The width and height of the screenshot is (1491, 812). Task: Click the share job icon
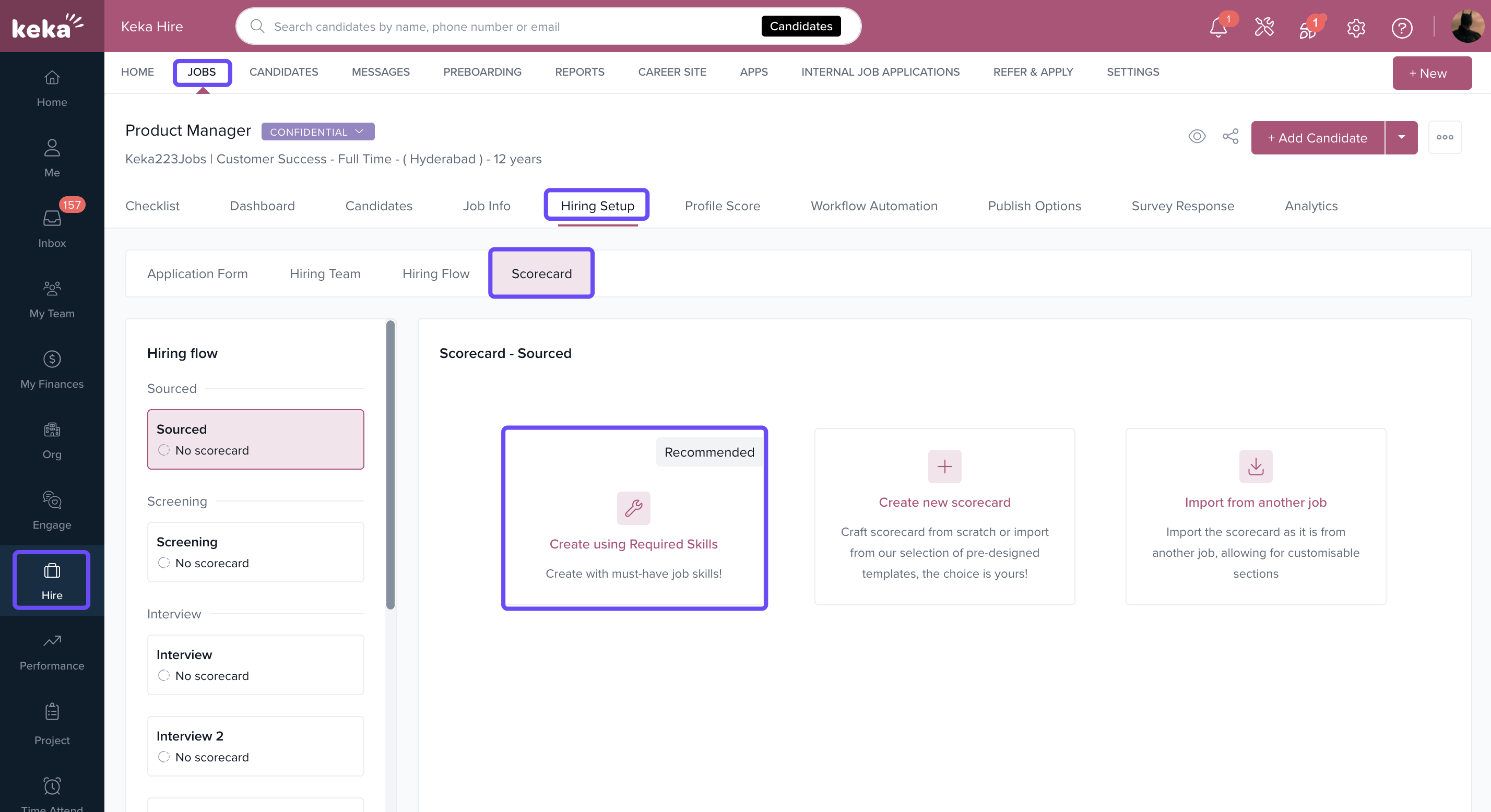pyautogui.click(x=1230, y=137)
